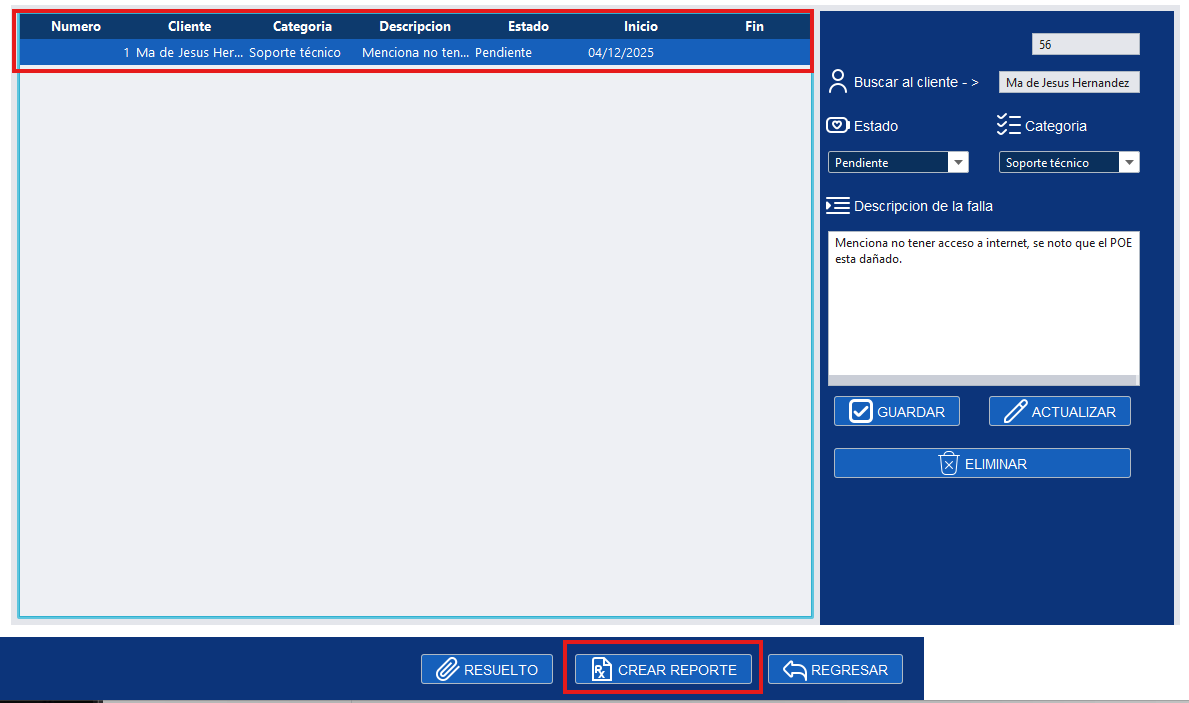Click the horizontal scrollbar under description box
The height and width of the screenshot is (703, 1189).
point(983,380)
